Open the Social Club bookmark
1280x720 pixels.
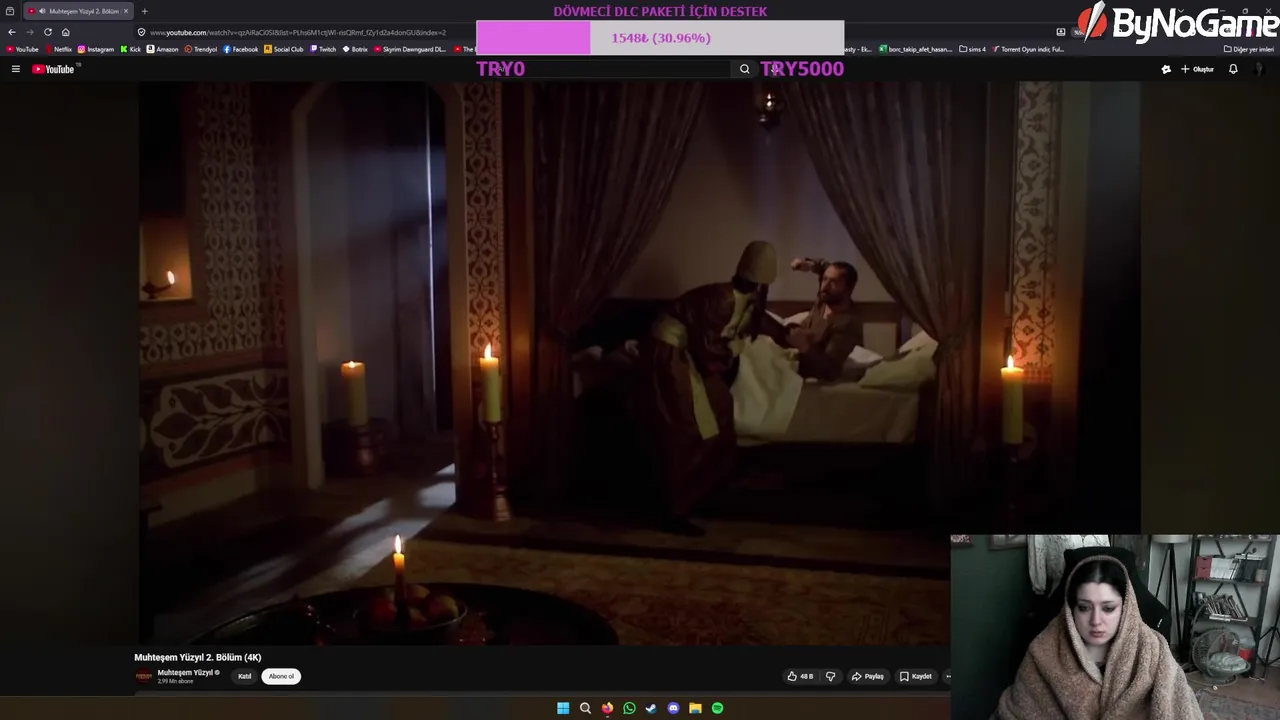[284, 49]
